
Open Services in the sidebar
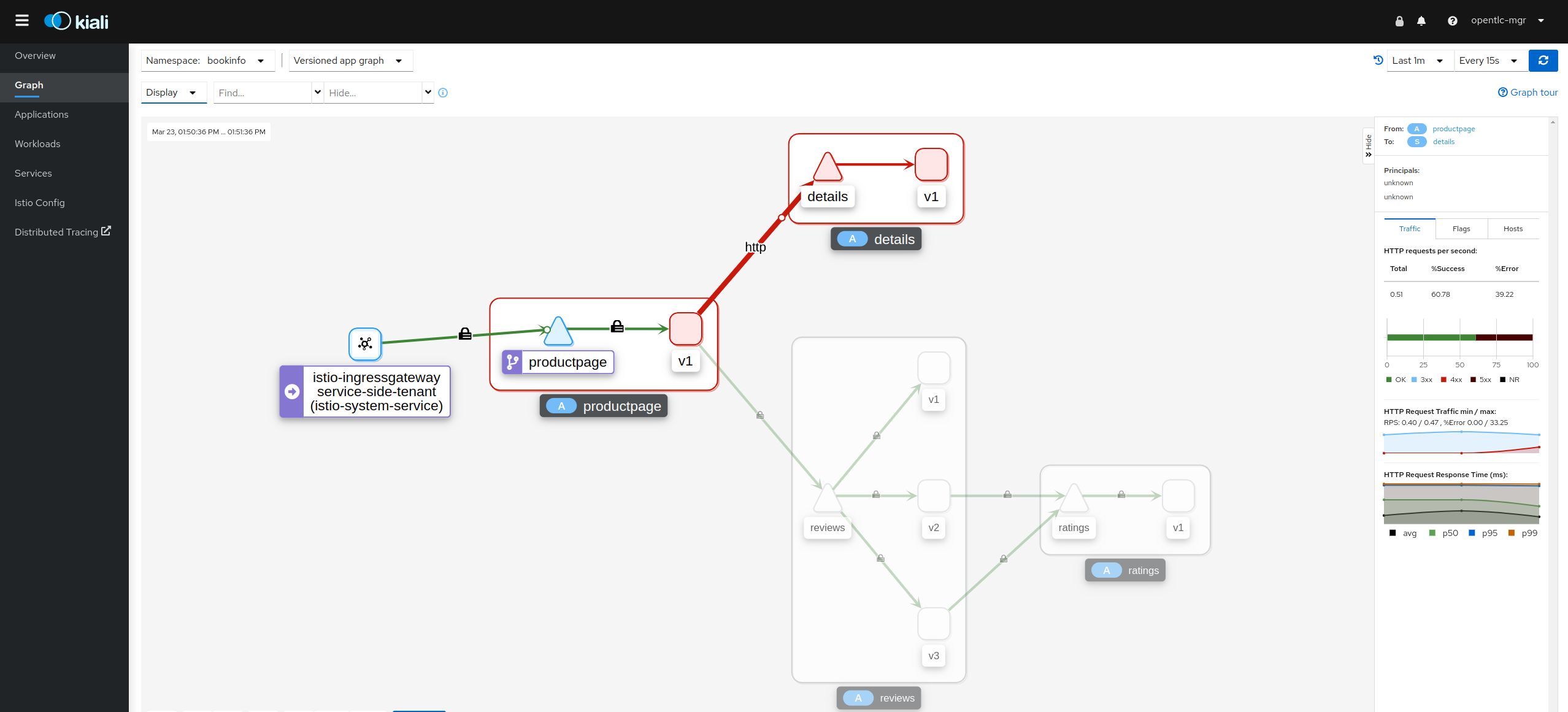(64, 174)
